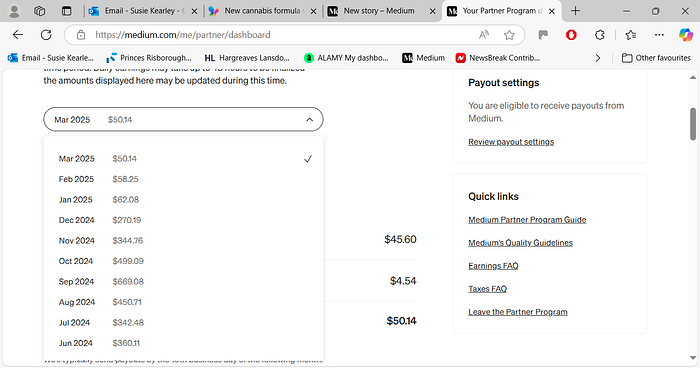Show more favourites bar items chevron

pyautogui.click(x=598, y=58)
